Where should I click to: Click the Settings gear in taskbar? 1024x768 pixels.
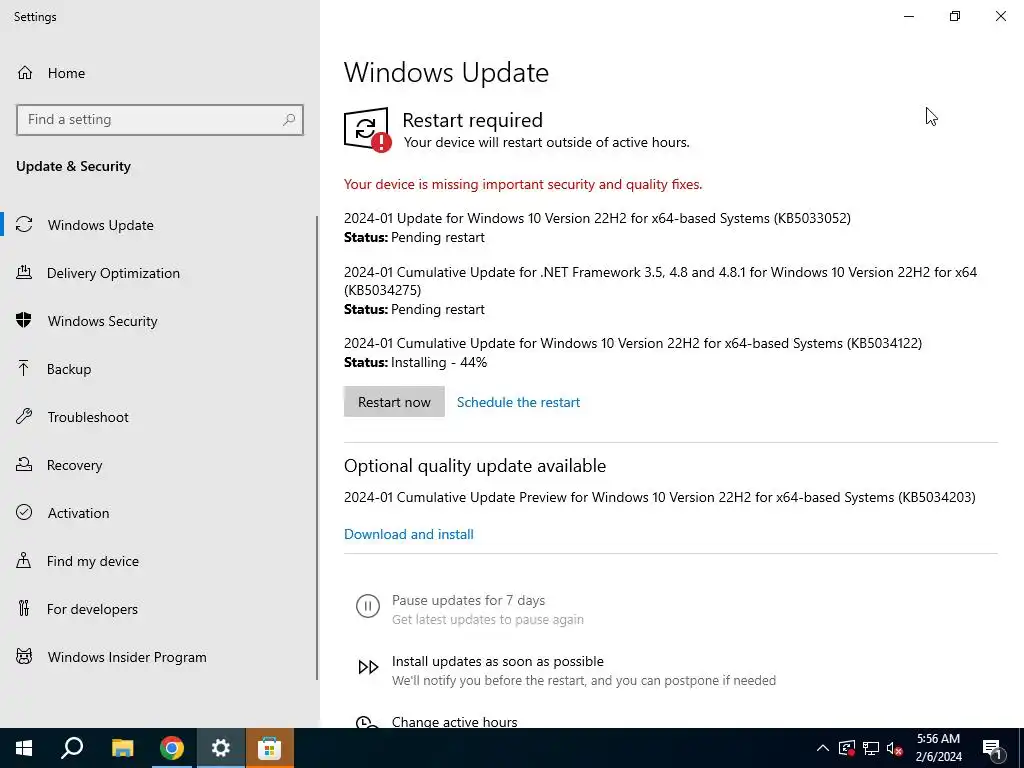click(x=221, y=748)
